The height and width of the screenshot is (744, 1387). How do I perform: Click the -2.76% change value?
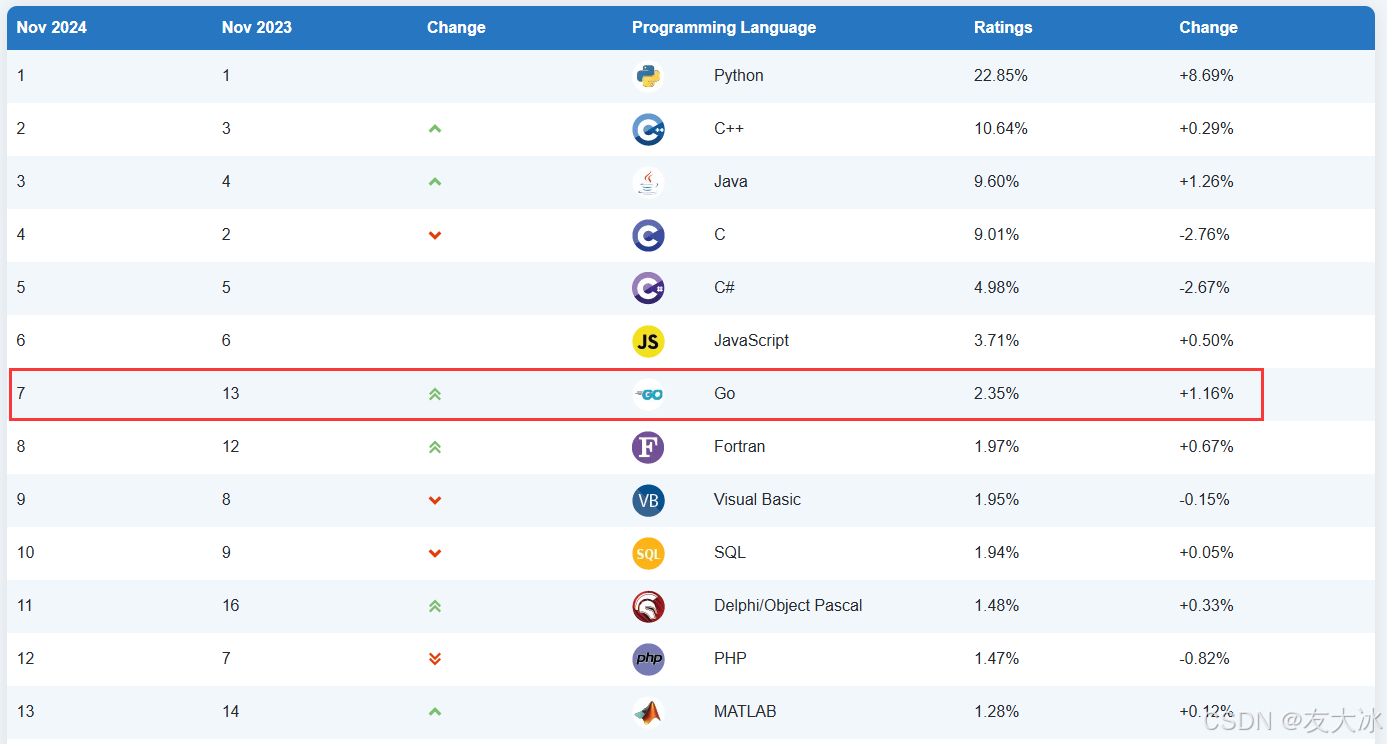click(1205, 235)
